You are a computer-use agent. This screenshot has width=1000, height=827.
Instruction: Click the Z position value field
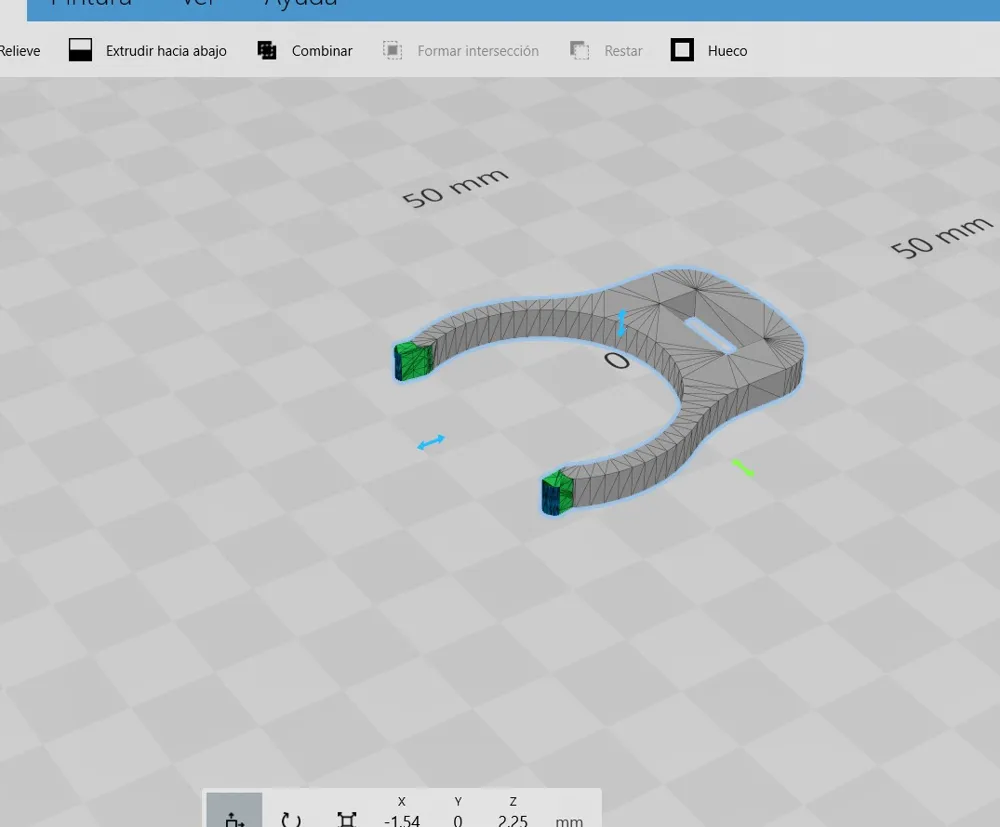click(513, 820)
